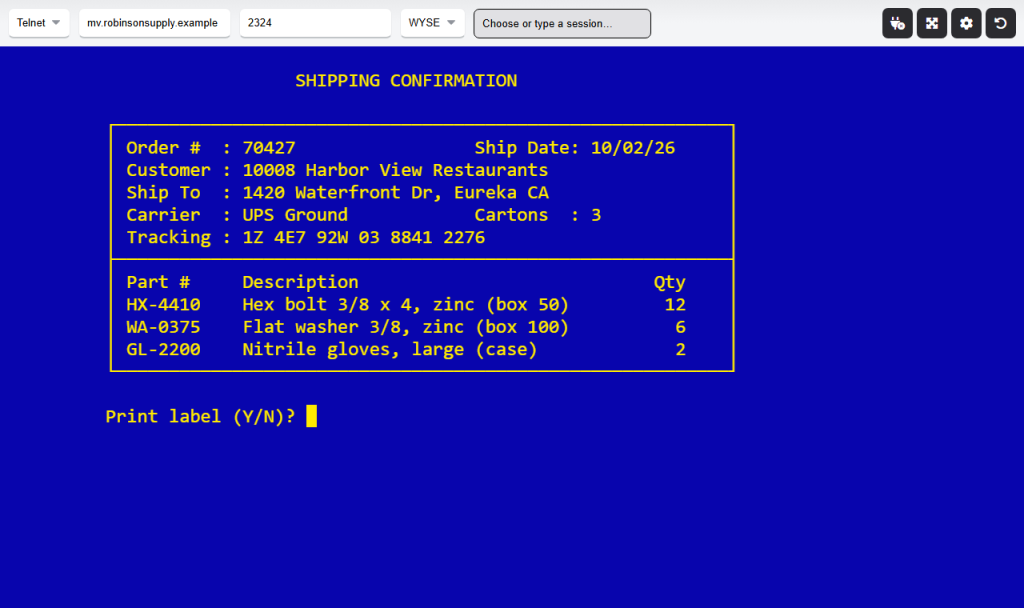Open the WYSE terminal type dropdown
This screenshot has width=1024, height=608.
[x=432, y=23]
